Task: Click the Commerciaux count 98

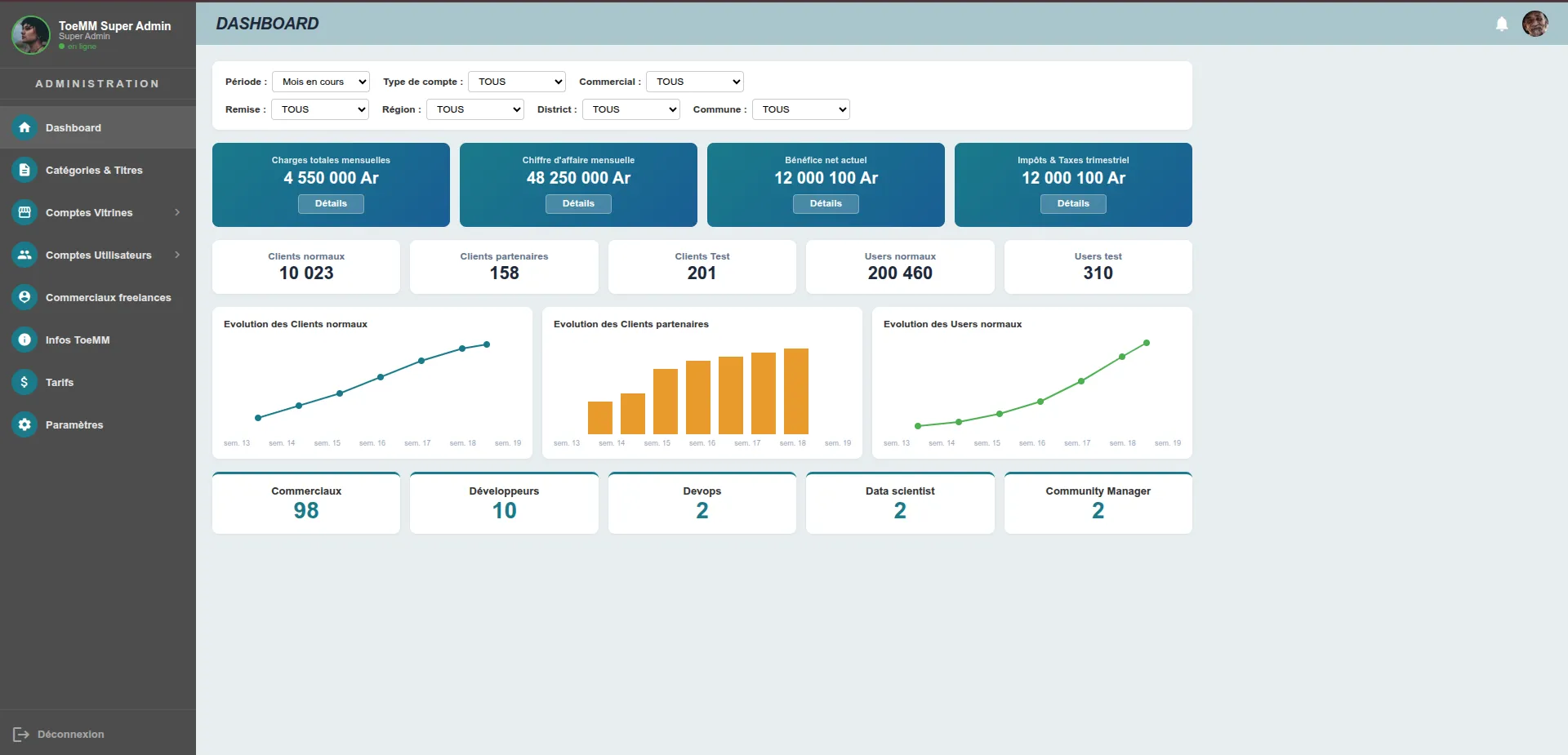Action: point(306,511)
